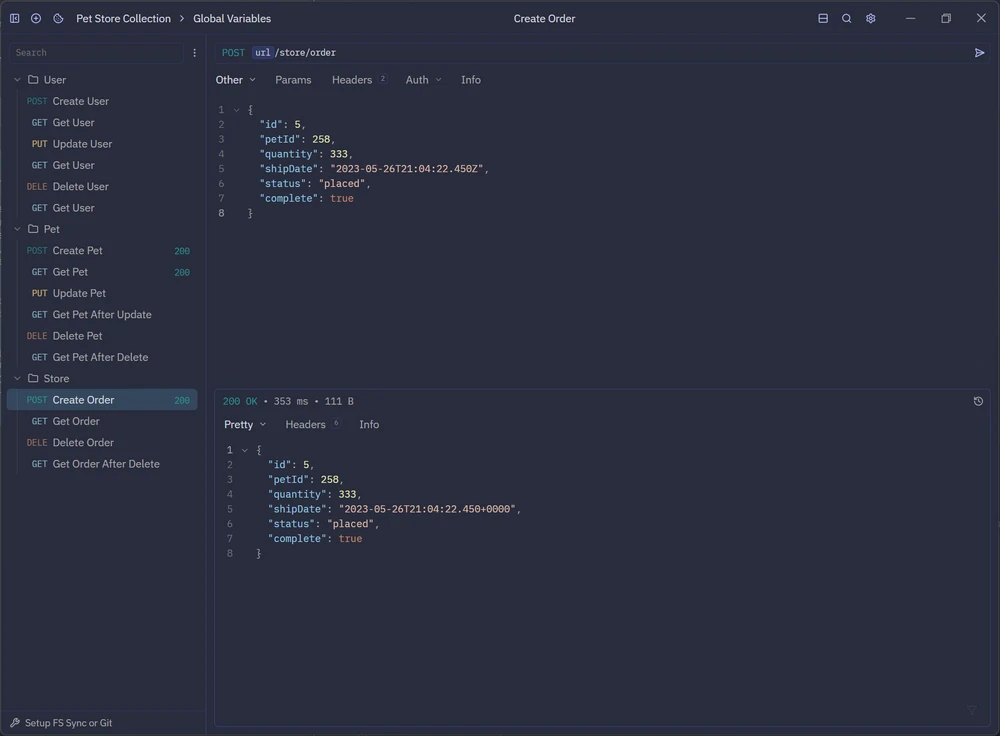The height and width of the screenshot is (736, 1000).
Task: Click the response "quantity": 333 line
Action: [x=314, y=494]
